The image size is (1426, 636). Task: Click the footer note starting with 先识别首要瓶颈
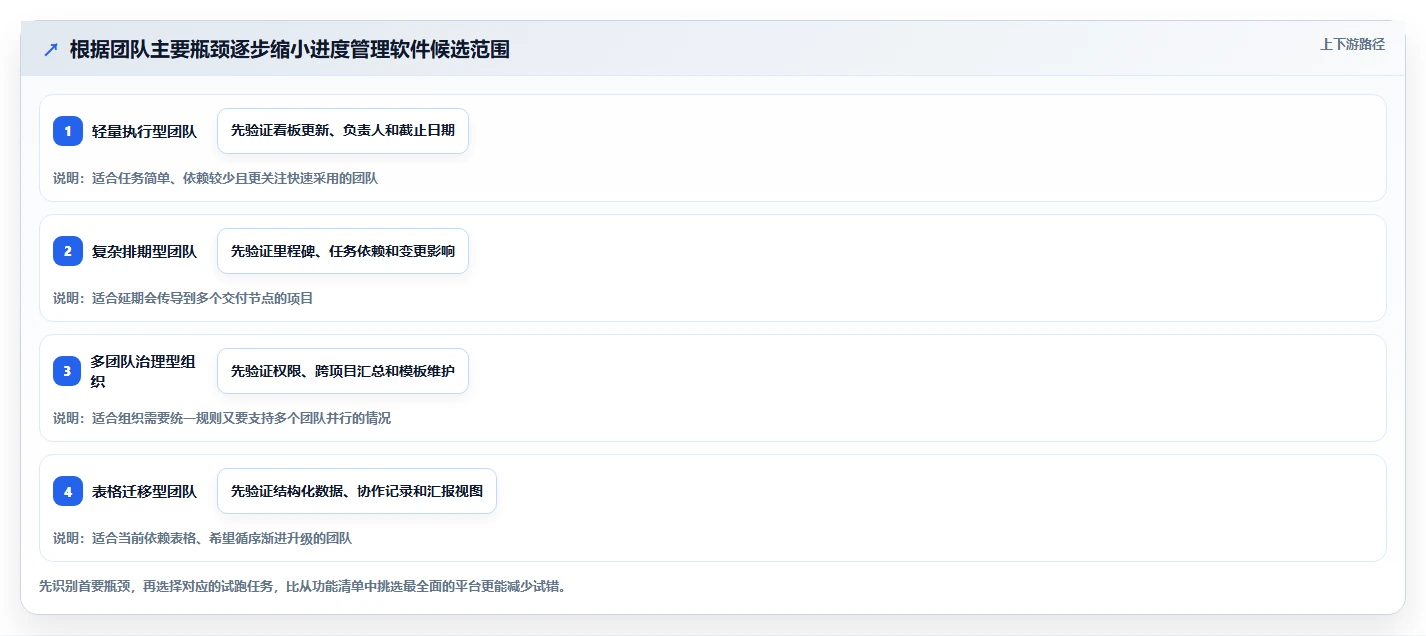(303, 586)
